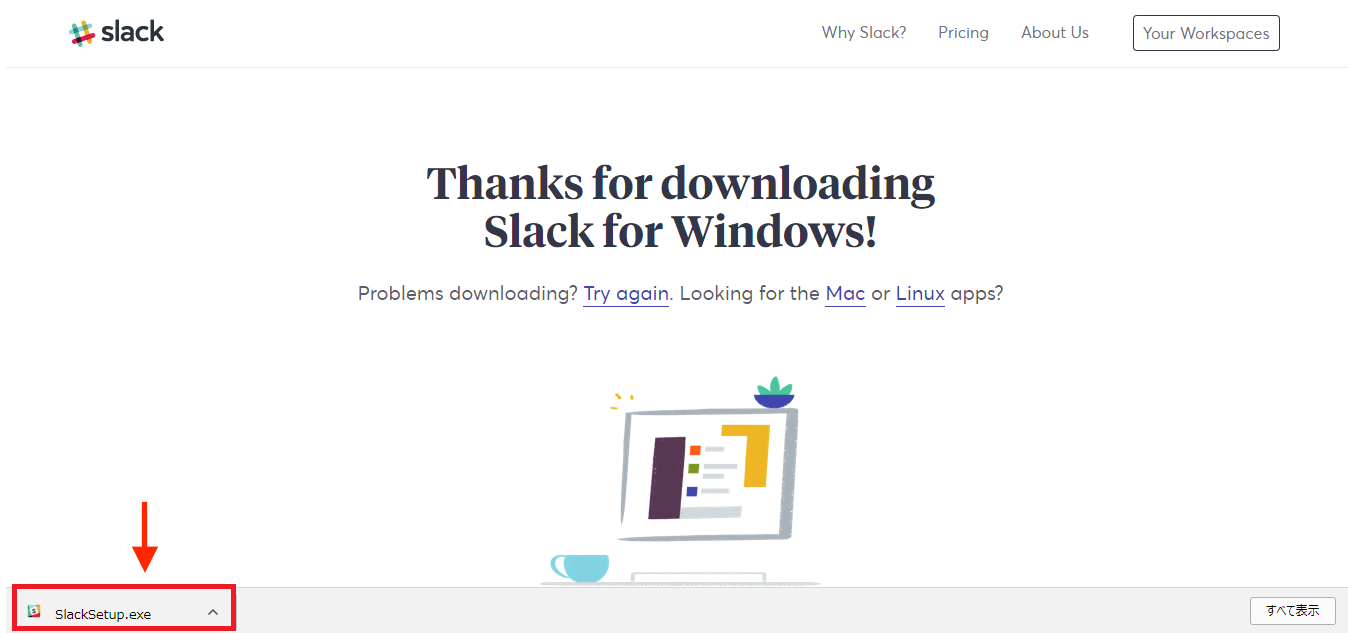Open the Mac apps download link
The image size is (1348, 633).
[845, 293]
